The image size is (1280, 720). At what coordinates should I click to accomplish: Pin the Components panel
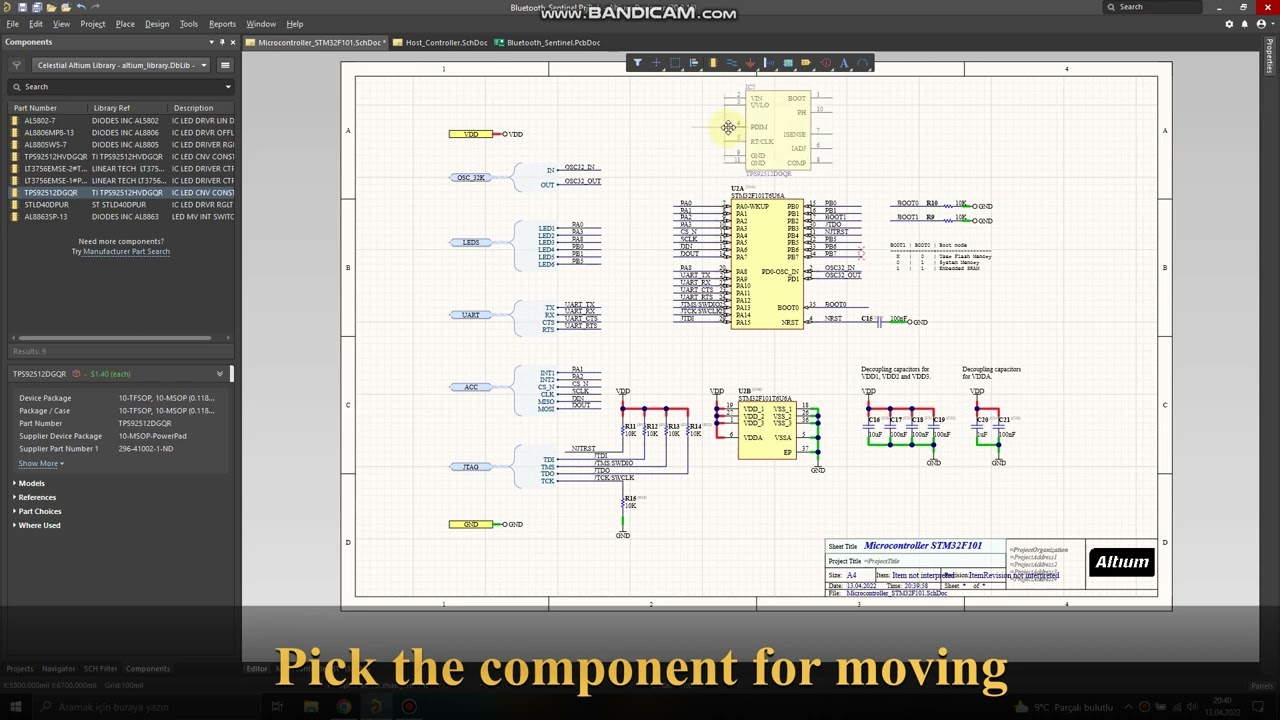222,42
